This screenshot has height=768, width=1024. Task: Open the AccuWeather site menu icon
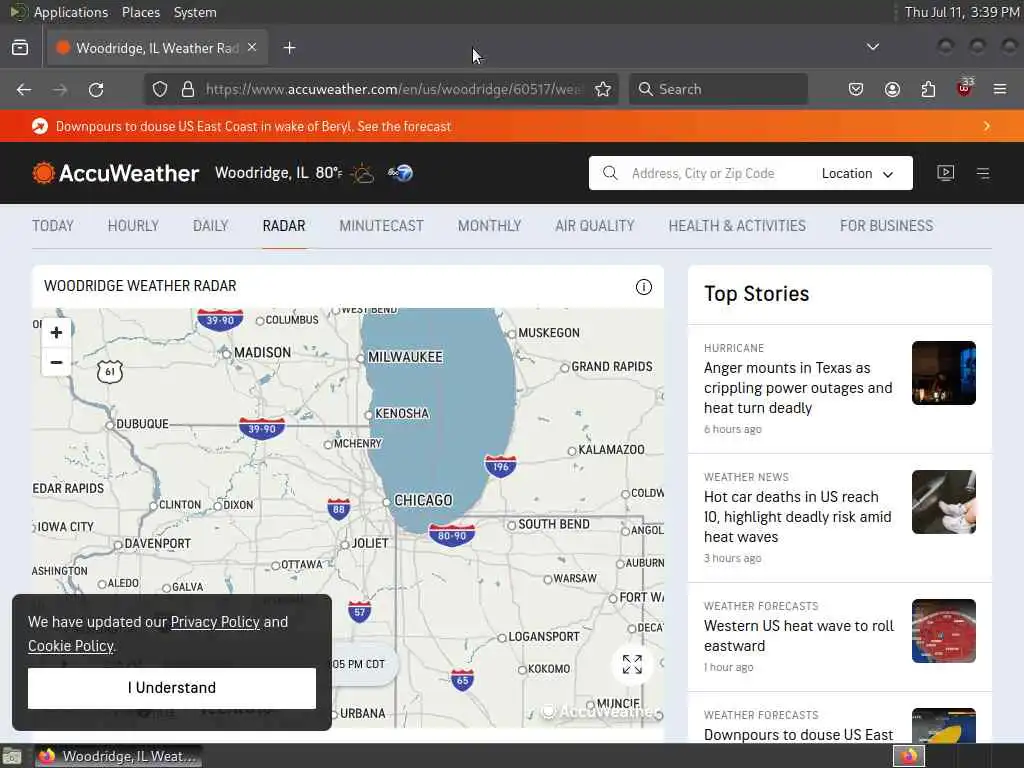tap(983, 173)
